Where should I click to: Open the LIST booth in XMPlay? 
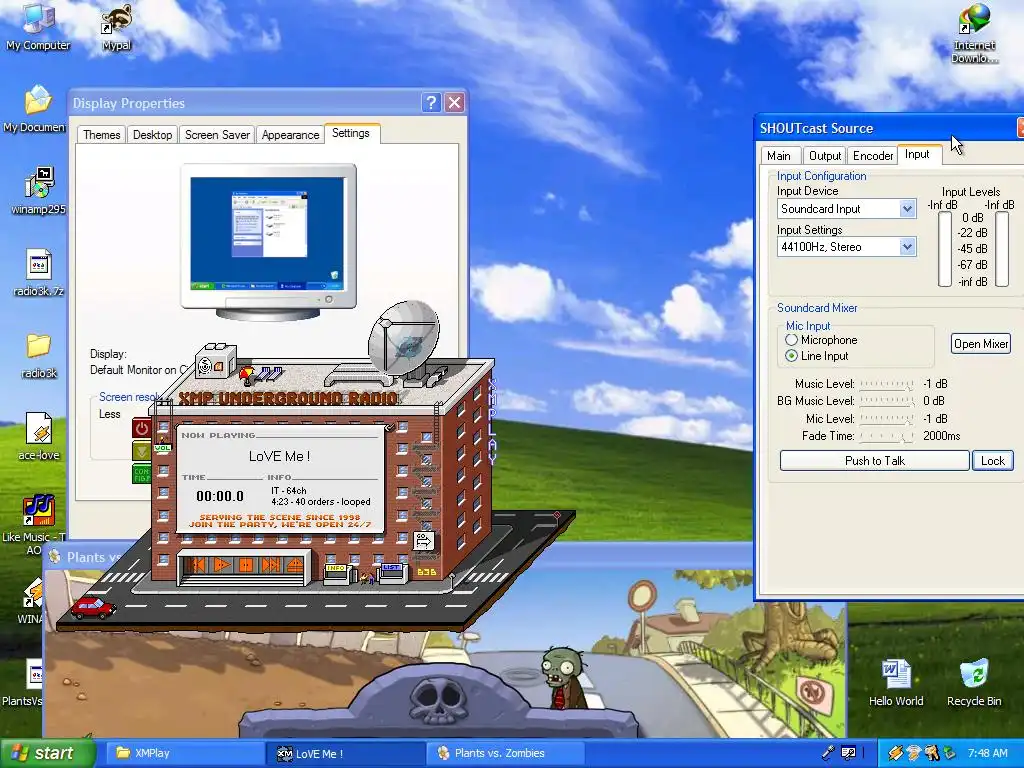pyautogui.click(x=392, y=573)
